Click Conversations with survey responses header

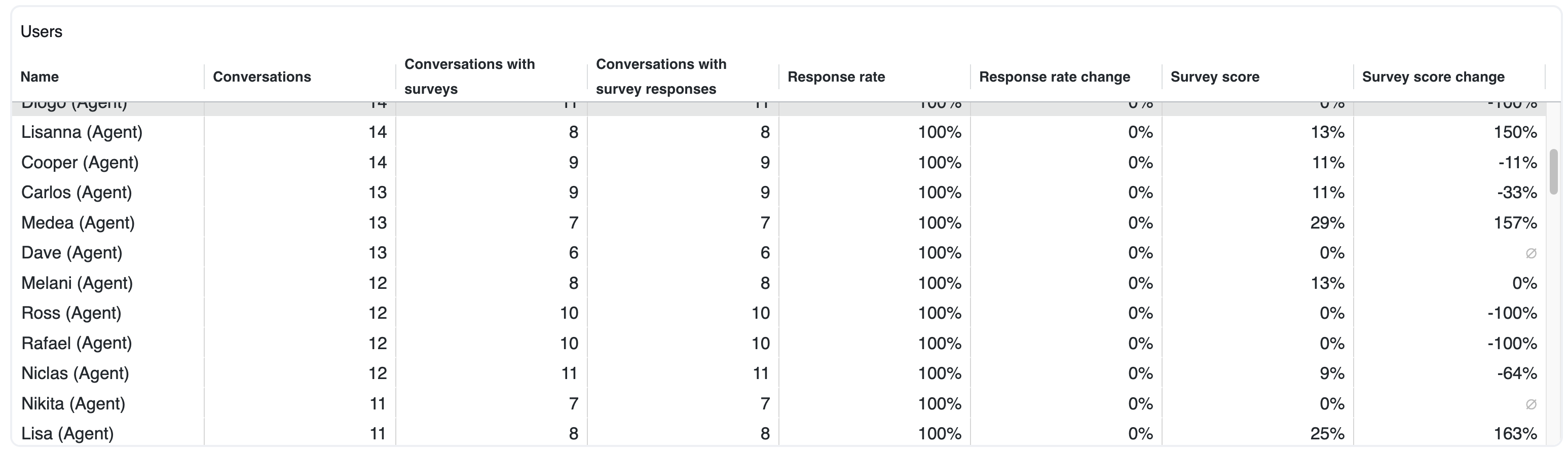click(661, 77)
